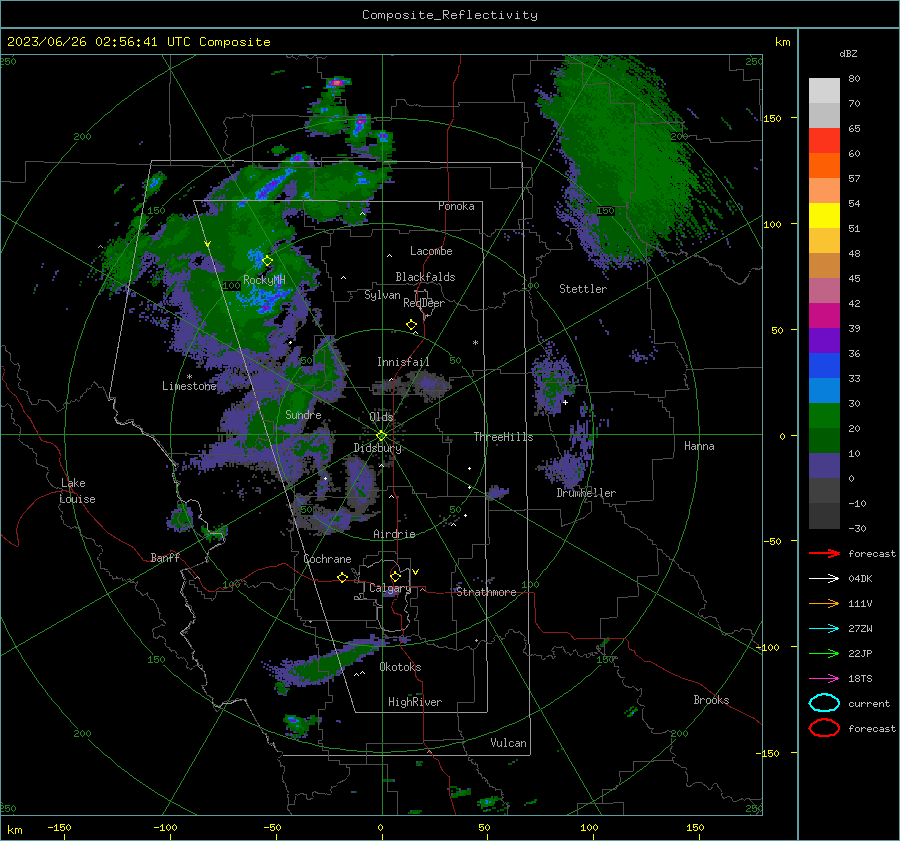Click the Banff city label
The width and height of the screenshot is (900, 841).
[x=165, y=557]
